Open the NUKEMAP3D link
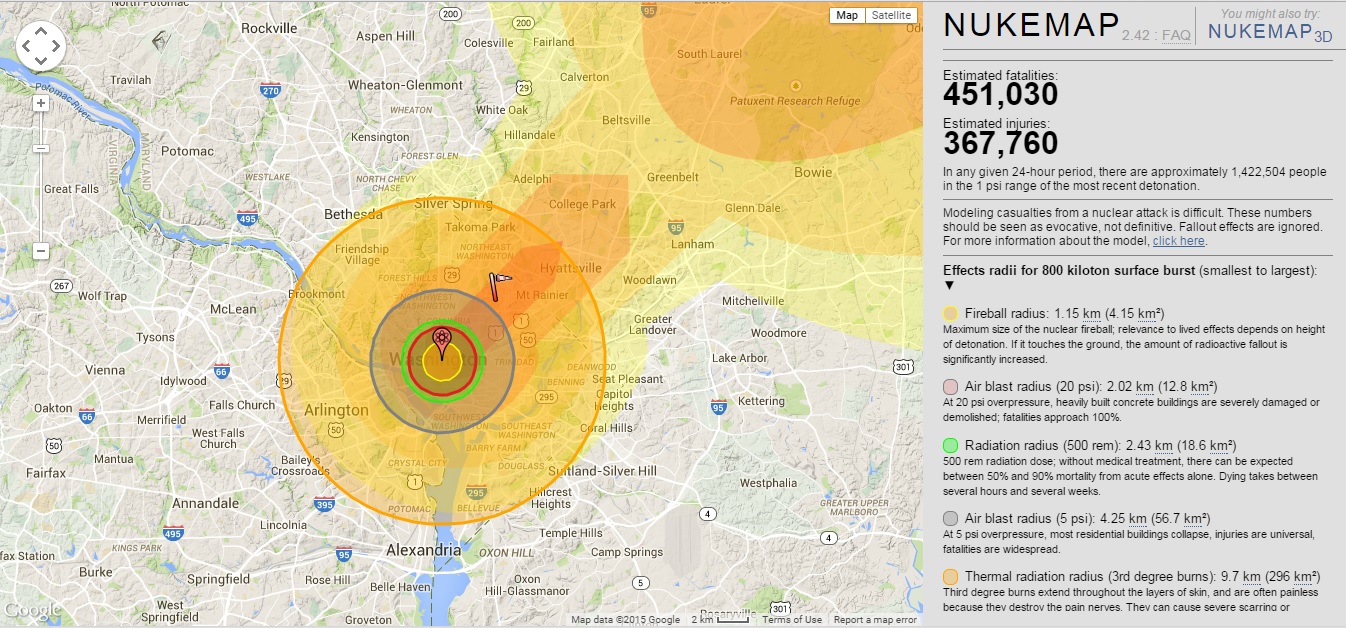This screenshot has width=1346, height=628. 1270,32
